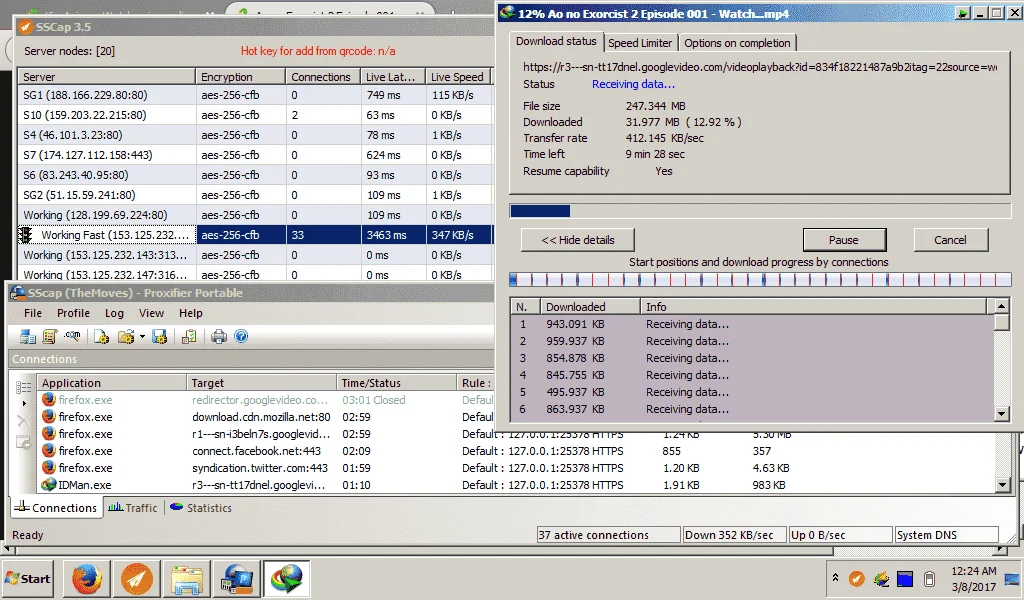Click the orange SSCap icon in the system tray
The height and width of the screenshot is (600, 1024).
(x=857, y=578)
